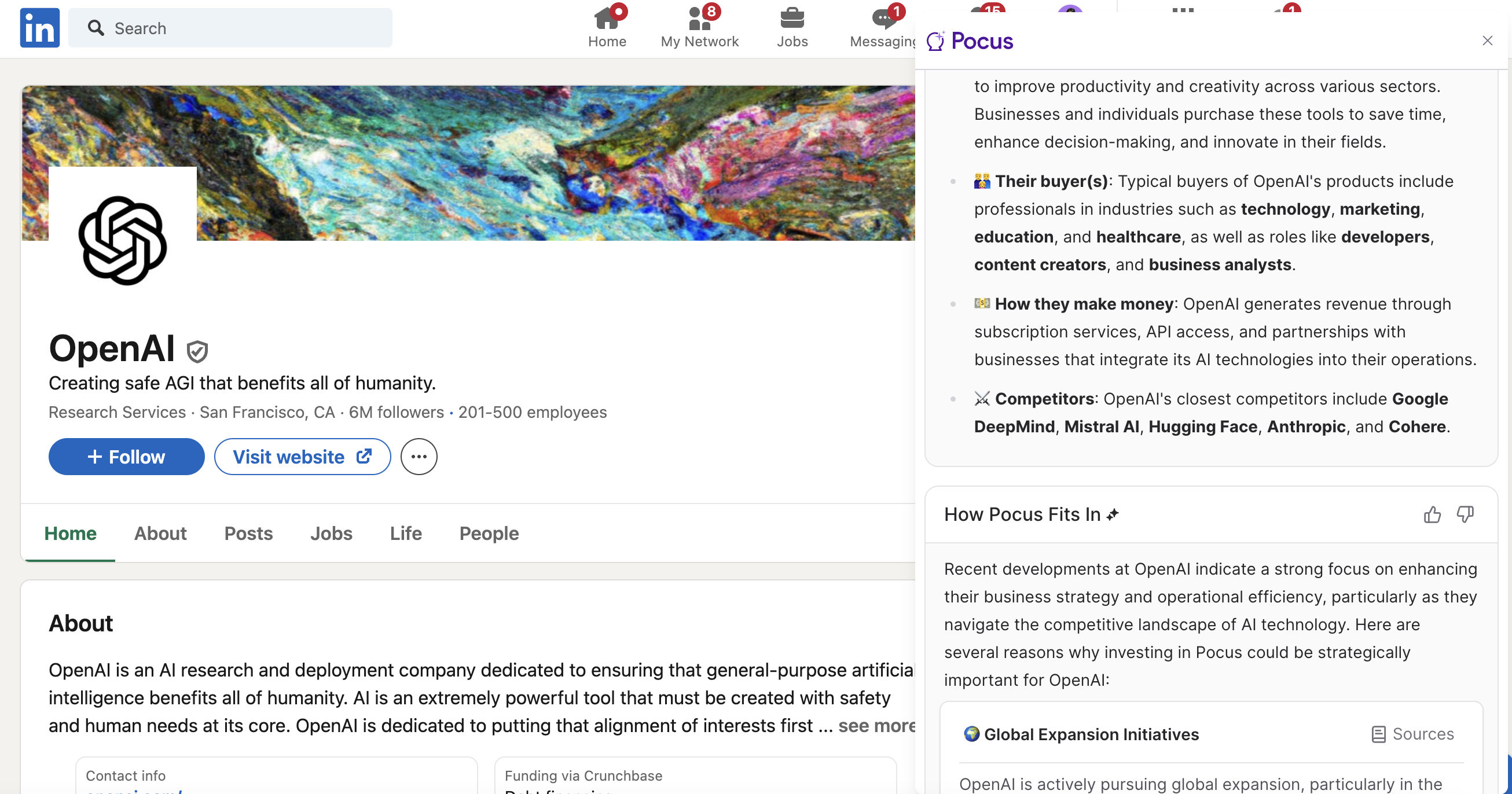Switch to the About tab
Image resolution: width=1512 pixels, height=794 pixels.
click(160, 533)
